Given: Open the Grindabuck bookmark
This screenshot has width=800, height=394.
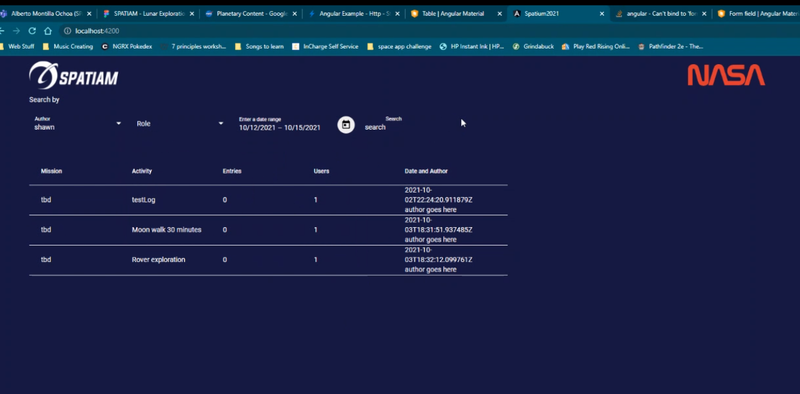Looking at the screenshot, I should pos(533,46).
